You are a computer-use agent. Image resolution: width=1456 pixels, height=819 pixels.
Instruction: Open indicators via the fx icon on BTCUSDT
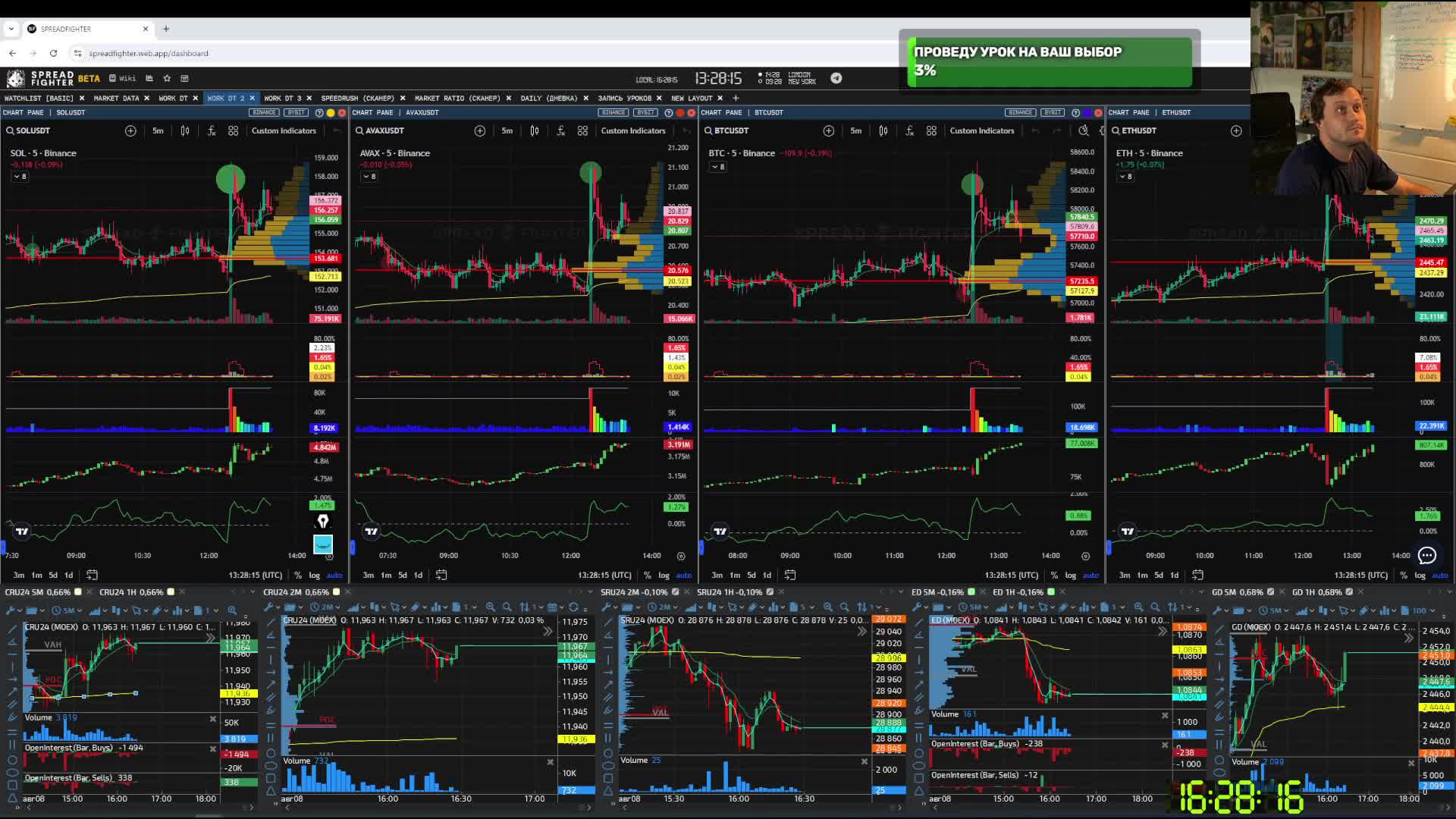pos(909,130)
